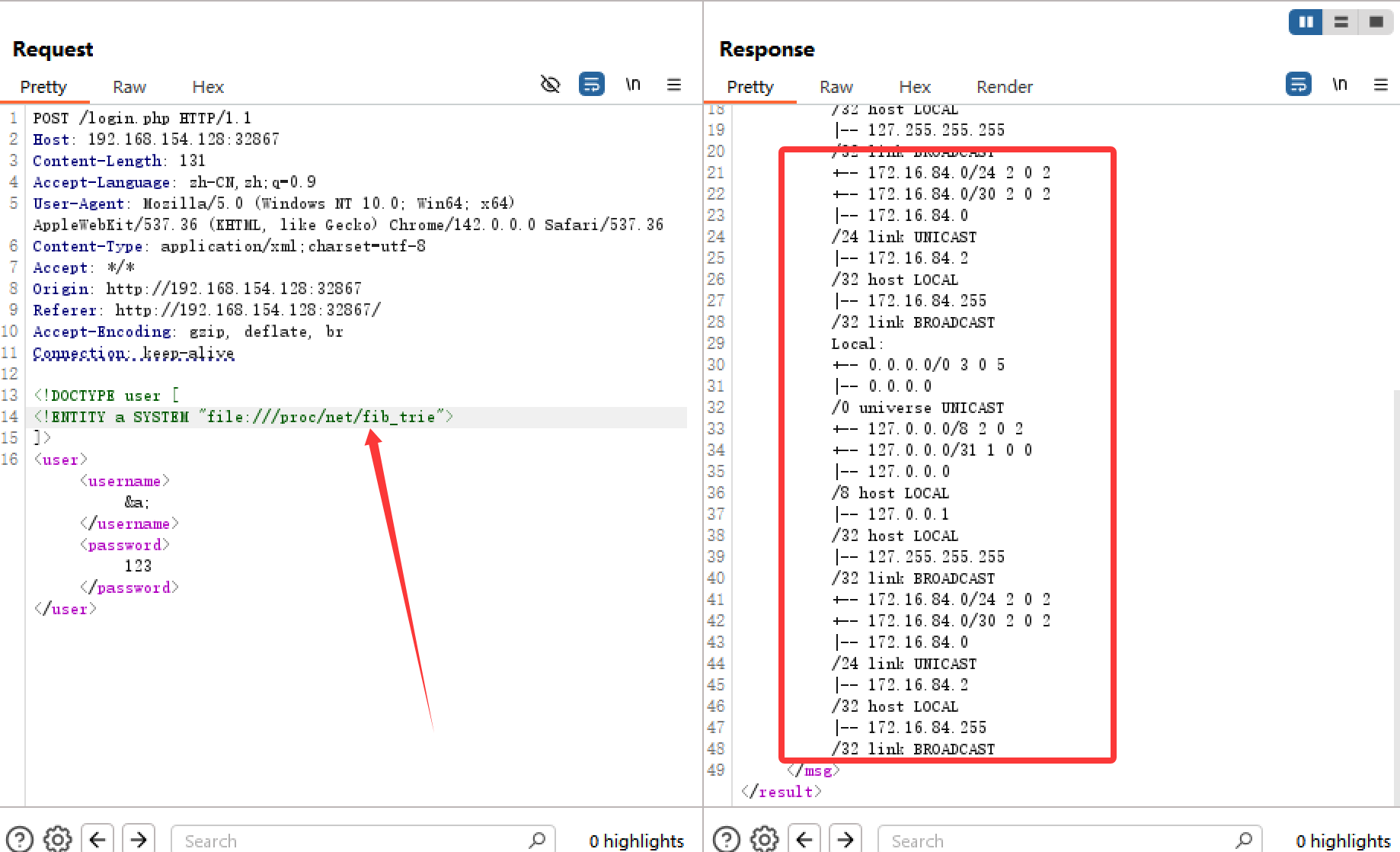Open Request panel hamburger options menu
Viewport: 1400px width, 852px height.
coord(674,85)
